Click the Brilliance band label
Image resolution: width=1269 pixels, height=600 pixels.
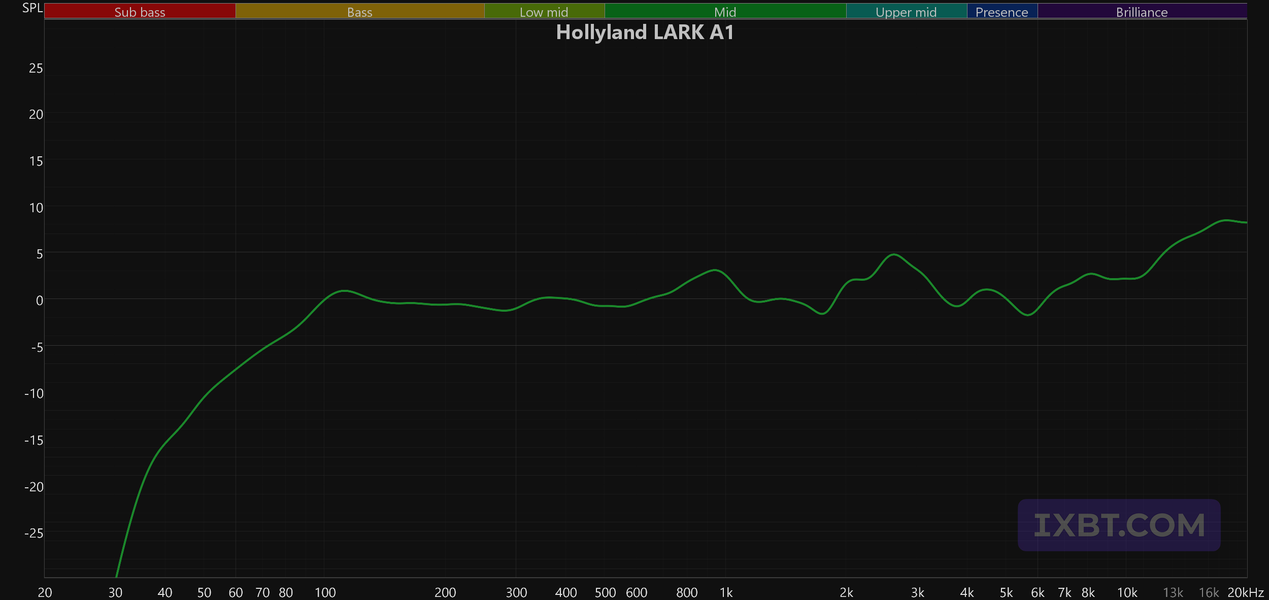1142,12
